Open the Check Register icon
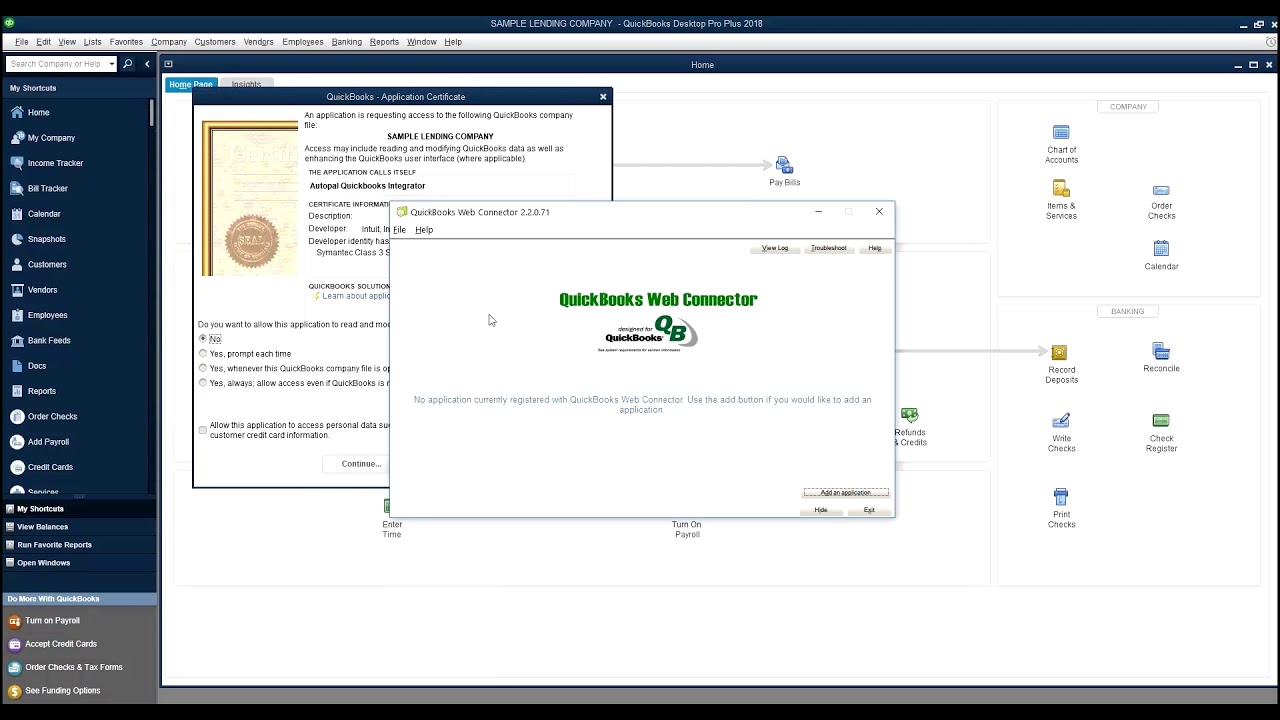 click(1161, 421)
